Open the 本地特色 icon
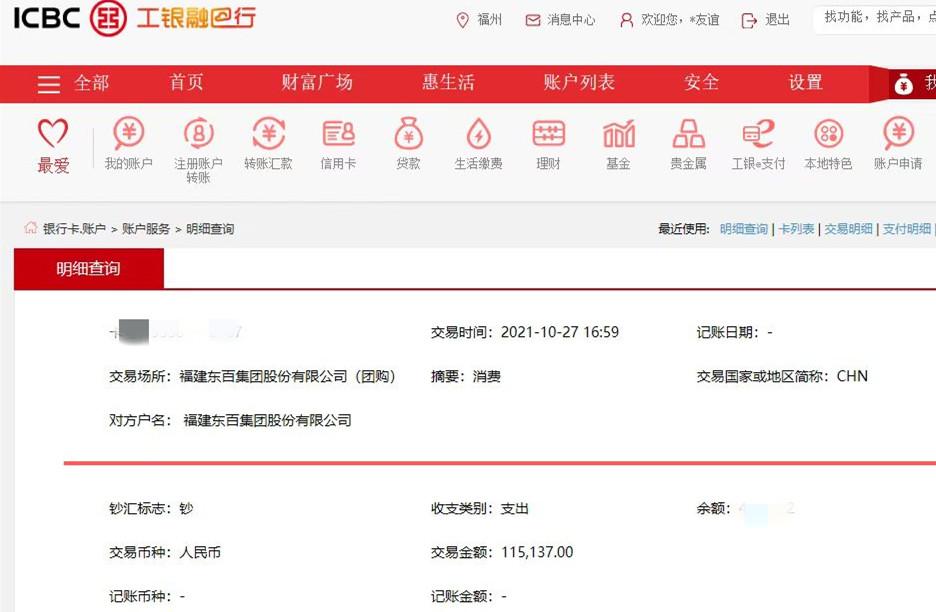The image size is (936, 612). coord(829,133)
